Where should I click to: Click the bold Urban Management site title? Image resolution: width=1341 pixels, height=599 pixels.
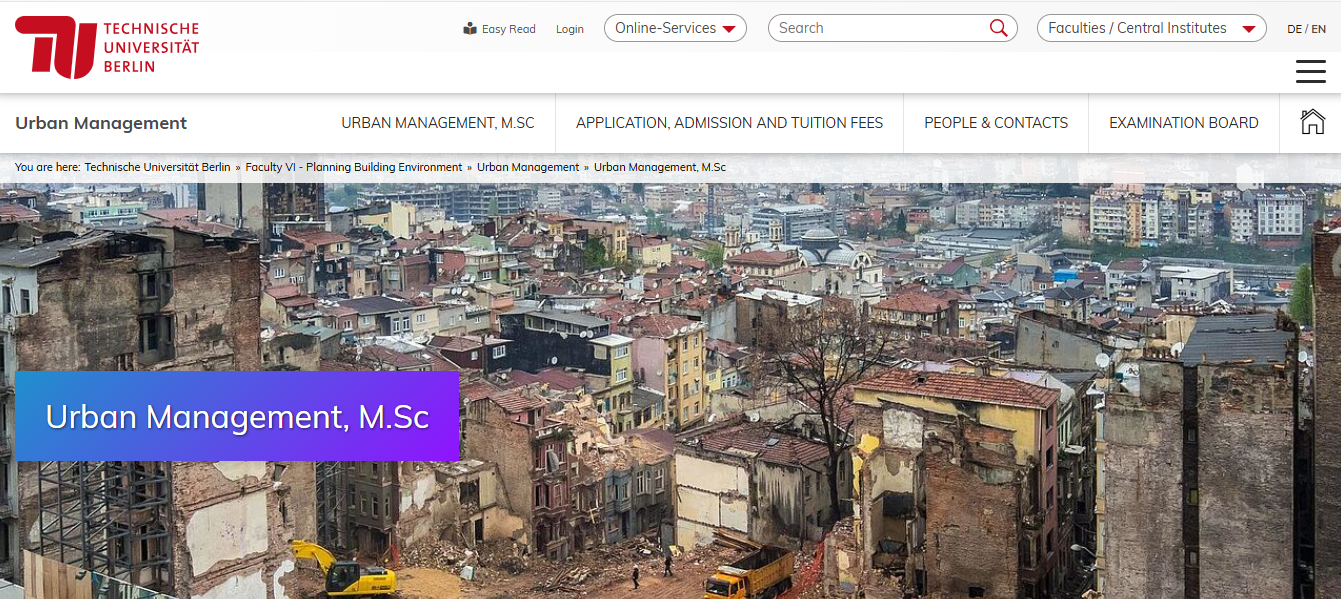pyautogui.click(x=101, y=123)
